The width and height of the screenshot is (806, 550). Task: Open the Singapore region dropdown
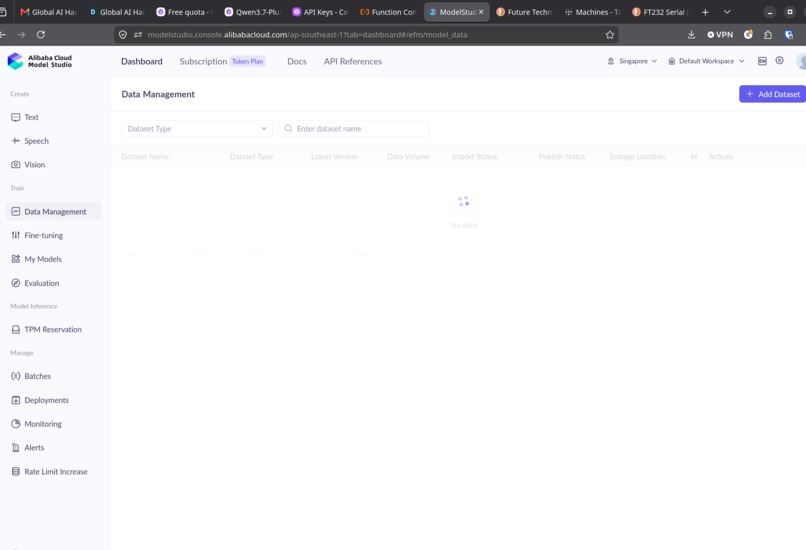tap(633, 61)
